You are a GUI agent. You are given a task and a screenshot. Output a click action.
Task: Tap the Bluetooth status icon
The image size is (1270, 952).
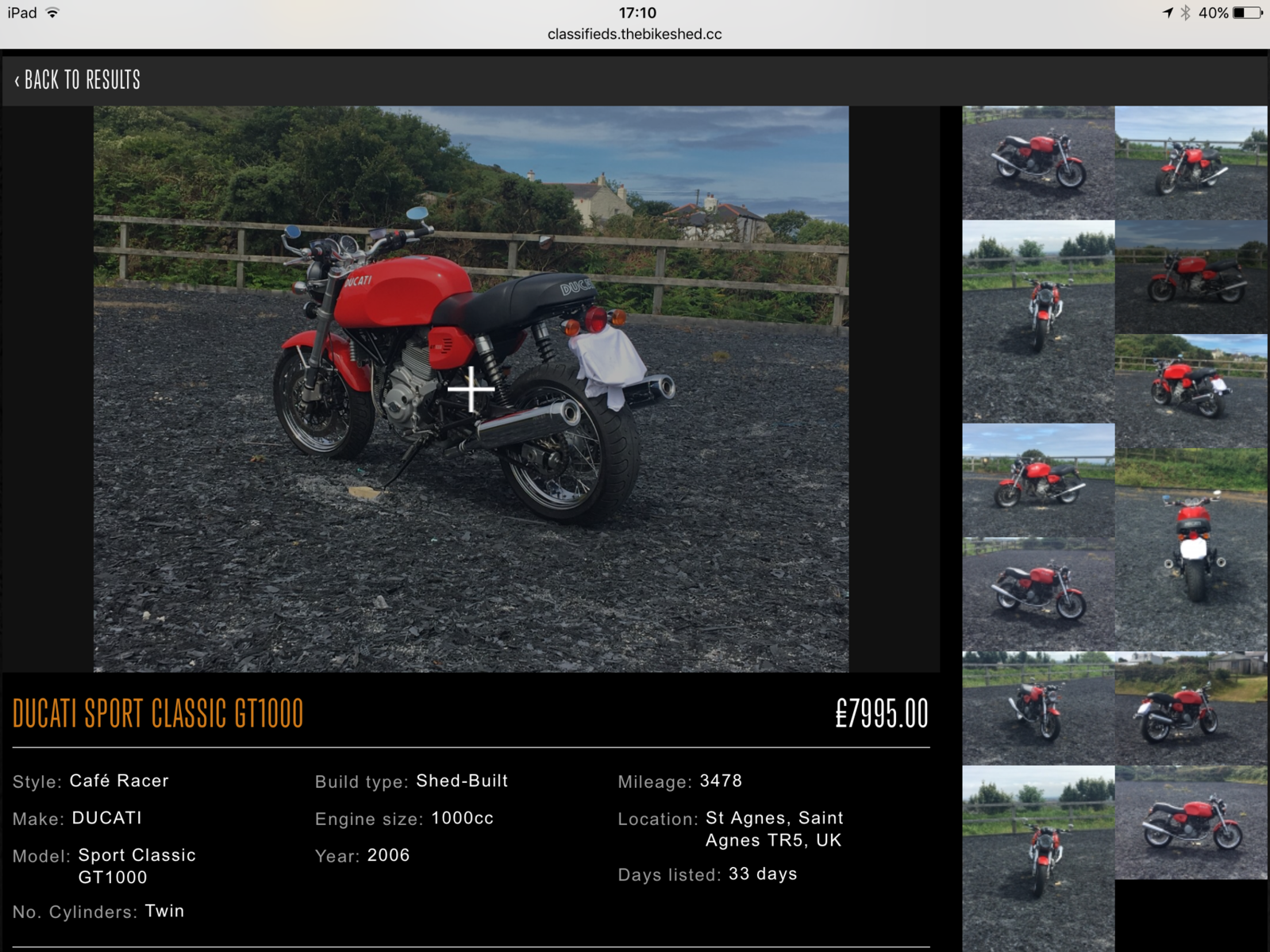(1185, 13)
